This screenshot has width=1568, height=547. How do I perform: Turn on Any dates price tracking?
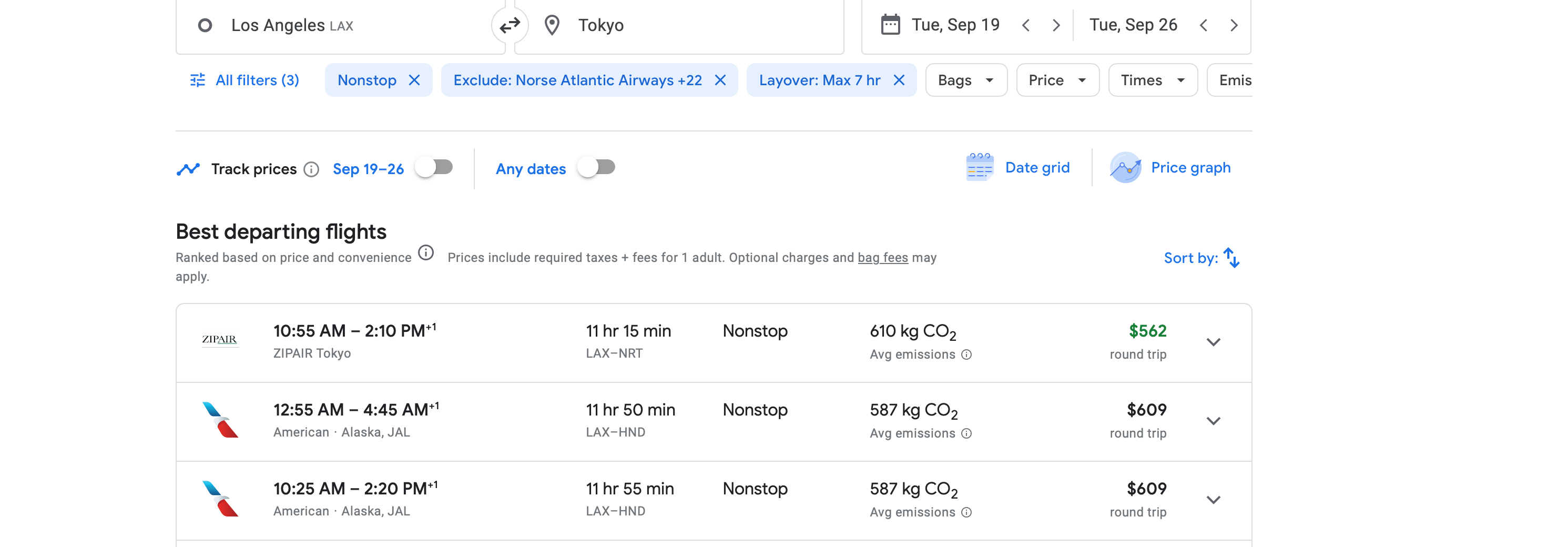pos(596,167)
